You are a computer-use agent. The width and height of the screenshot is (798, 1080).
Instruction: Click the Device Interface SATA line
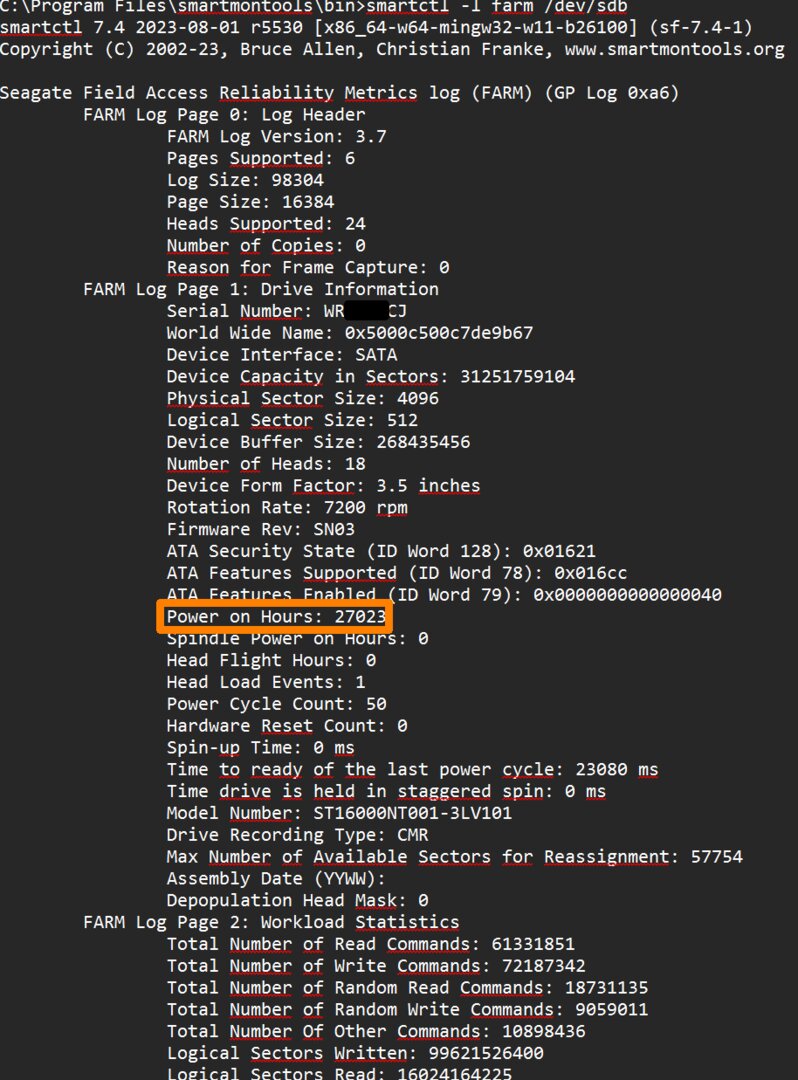[281, 355]
